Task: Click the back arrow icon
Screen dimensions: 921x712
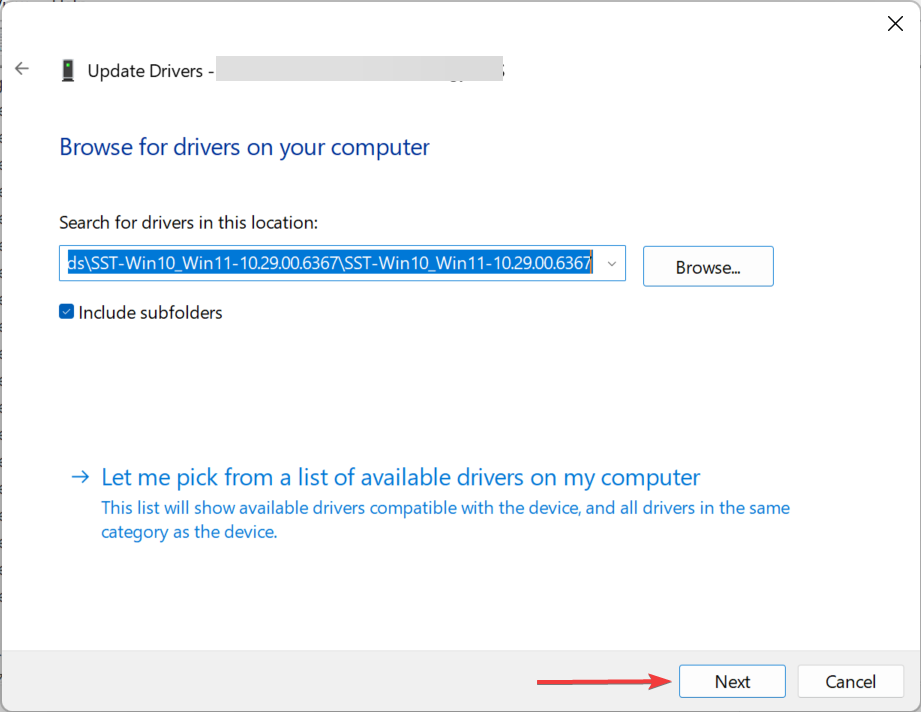Action: pos(22,69)
